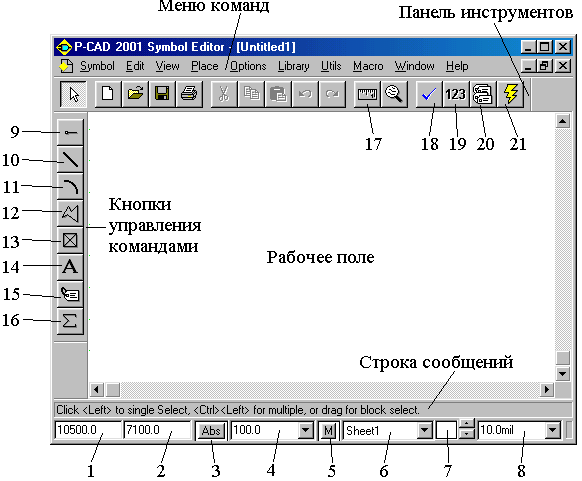The image size is (582, 481).
Task: Validate symbol with the checkmark icon
Action: pos(429,94)
